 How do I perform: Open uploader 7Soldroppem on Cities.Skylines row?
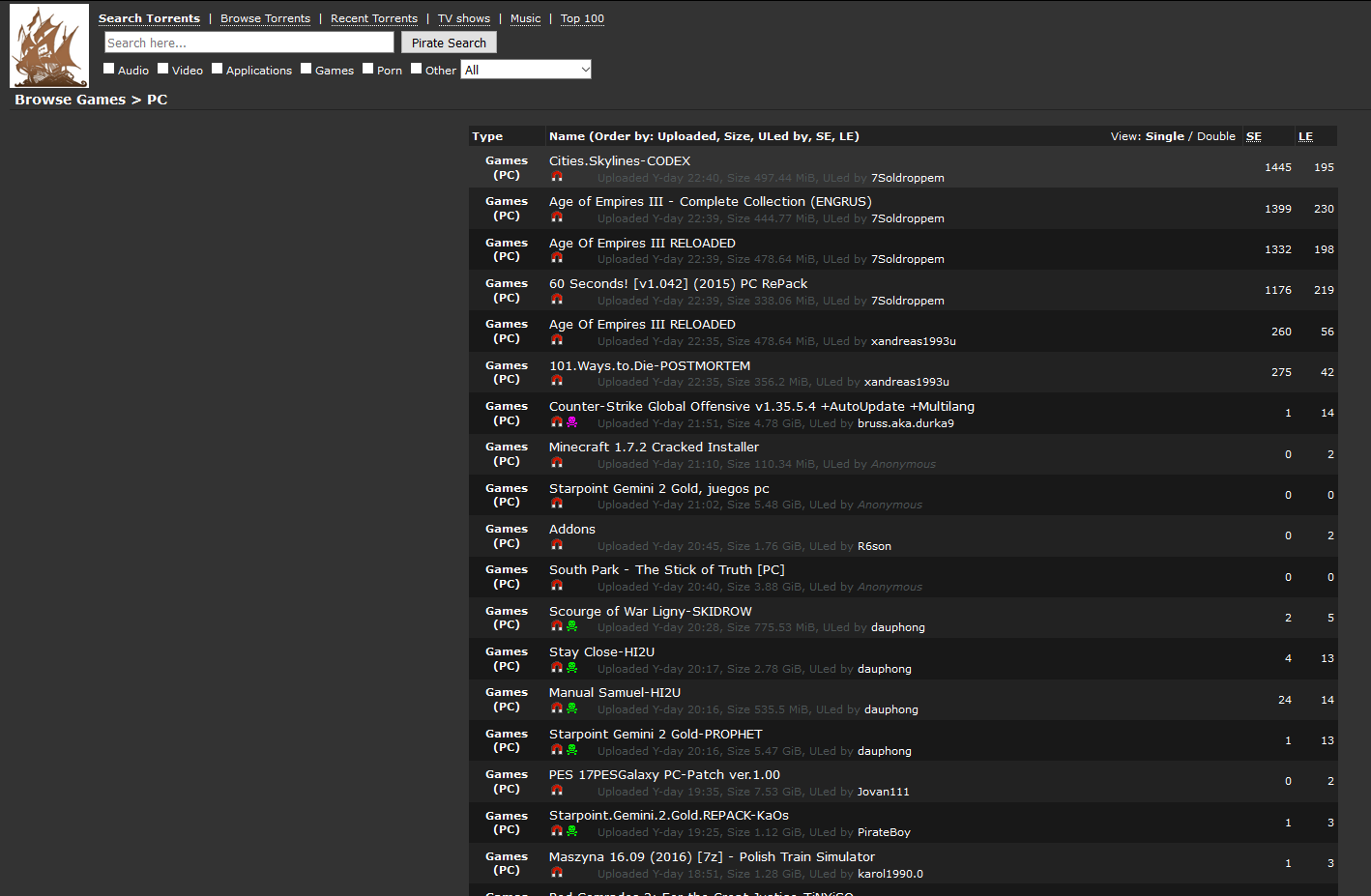[908, 178]
